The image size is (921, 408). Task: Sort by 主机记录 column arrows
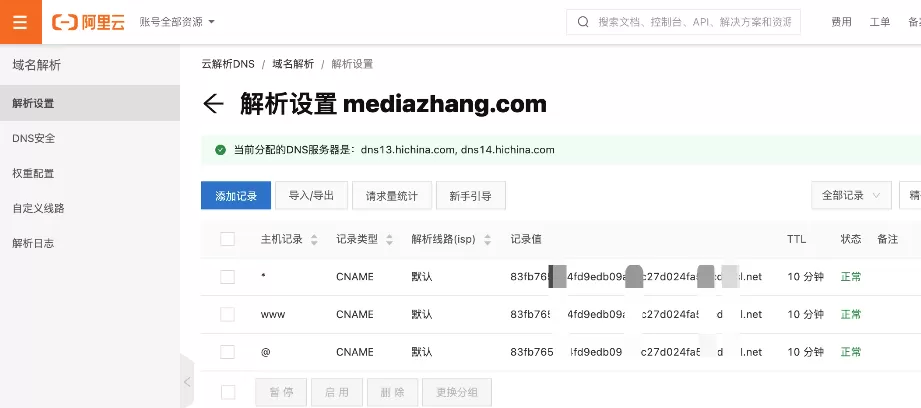tap(314, 240)
